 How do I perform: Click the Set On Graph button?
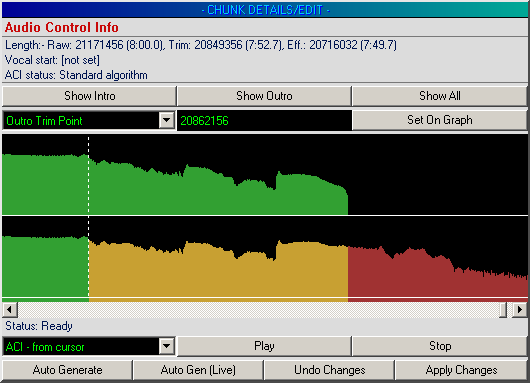[439, 120]
